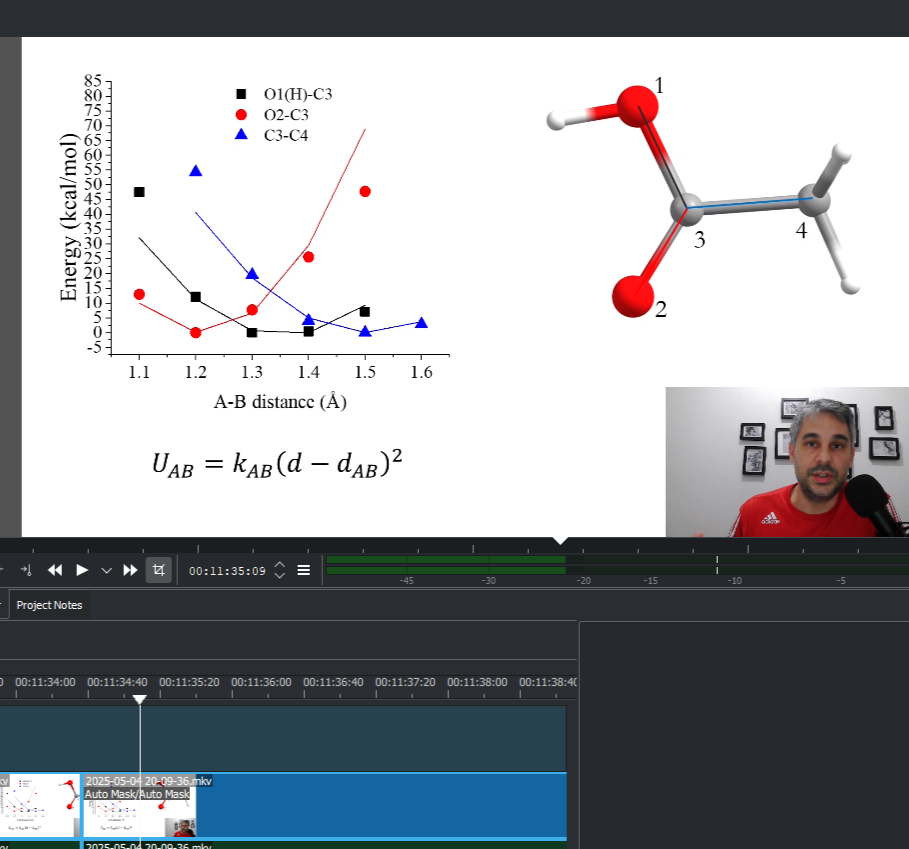Click the timeline playhead handle

coord(140,699)
